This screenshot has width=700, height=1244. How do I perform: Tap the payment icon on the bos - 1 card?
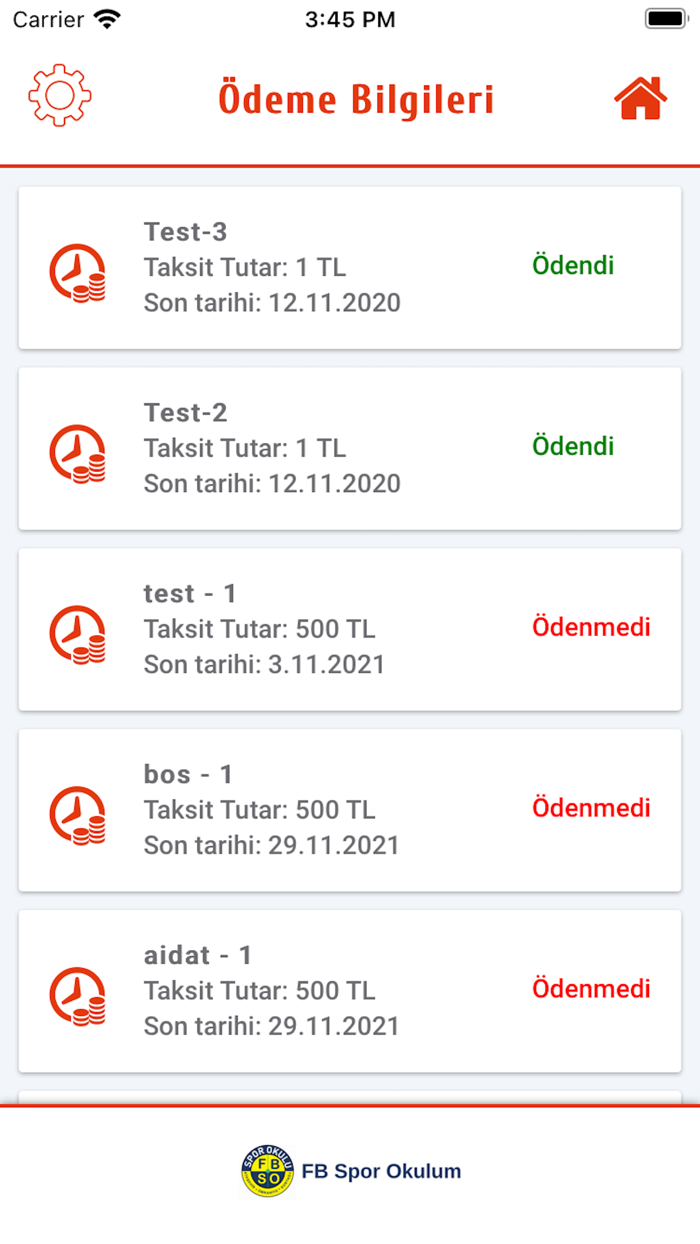(78, 810)
